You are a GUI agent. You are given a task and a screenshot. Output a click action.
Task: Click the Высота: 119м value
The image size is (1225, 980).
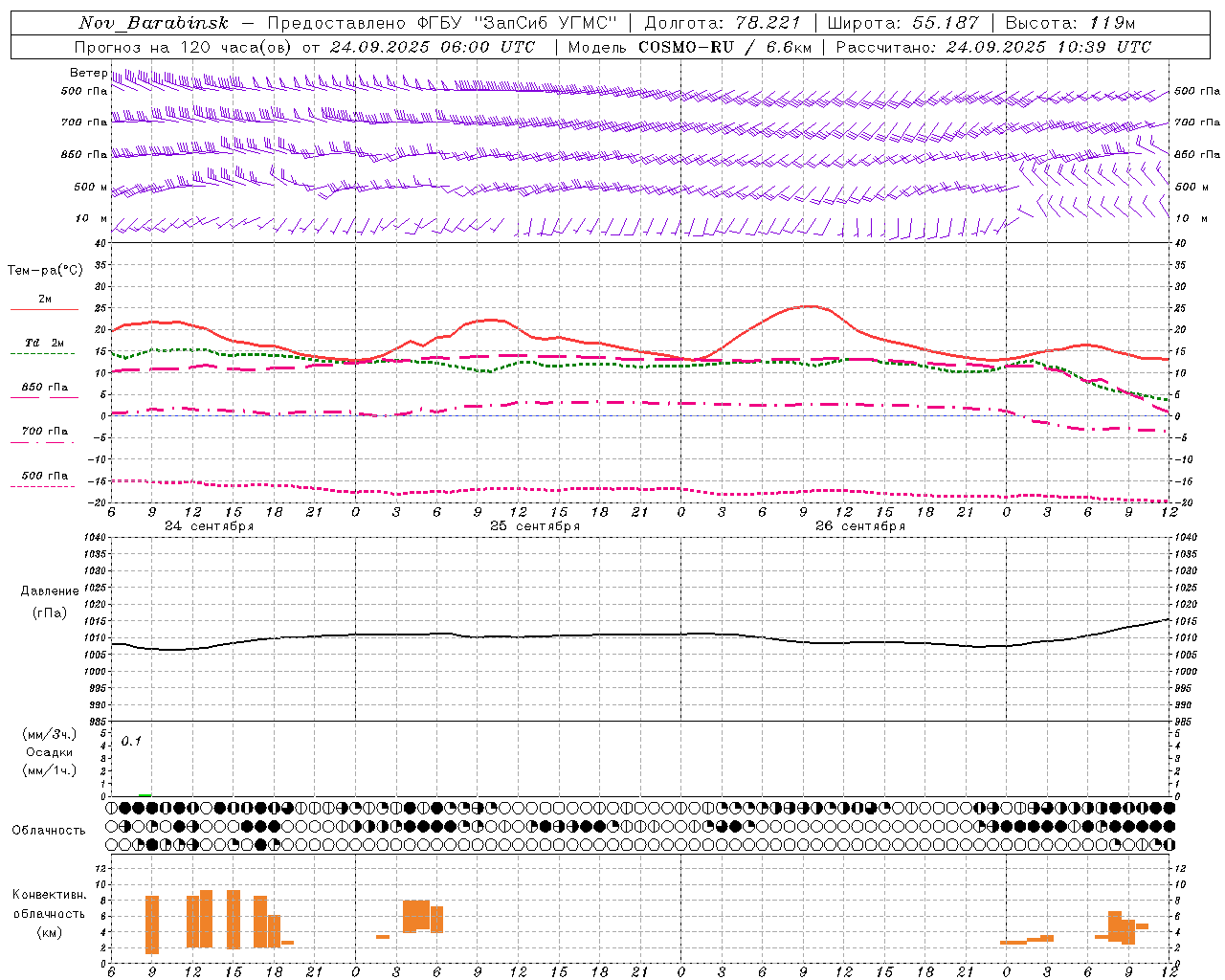1070,23
